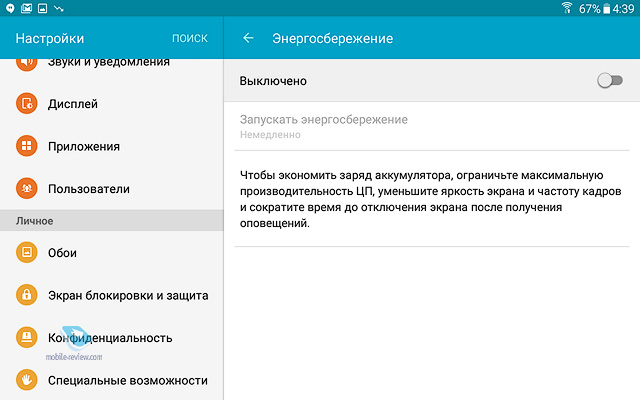
Task: Select the Дисплей label in sidebar
Action: tap(73, 104)
